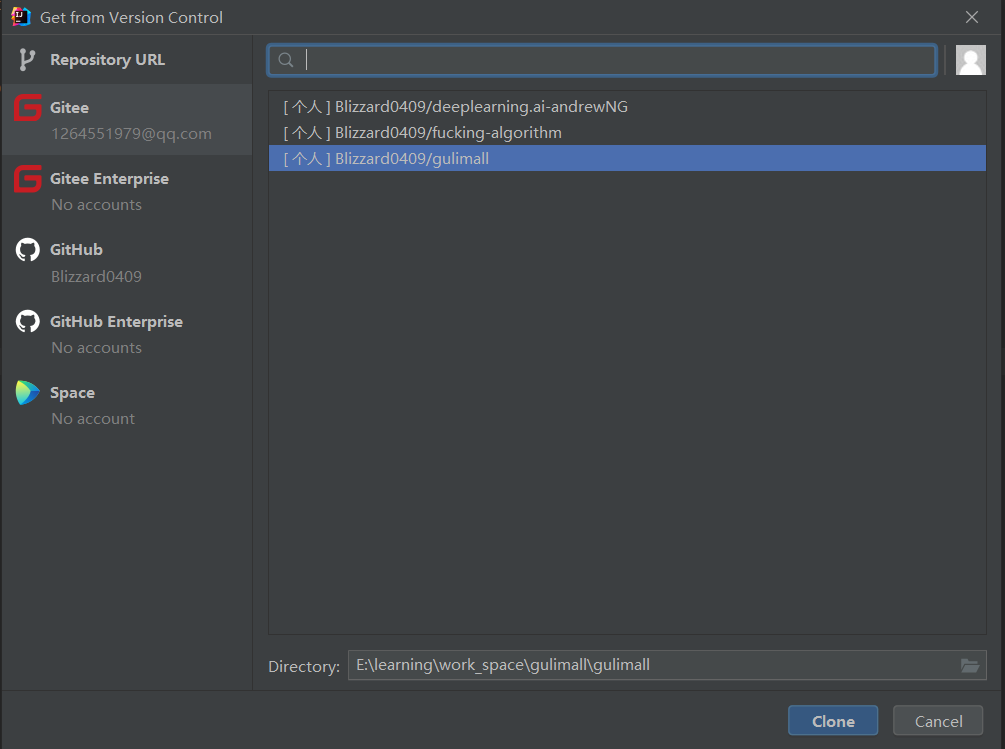Open the account avatar menu
Viewport: 1005px width, 749px height.
(970, 60)
